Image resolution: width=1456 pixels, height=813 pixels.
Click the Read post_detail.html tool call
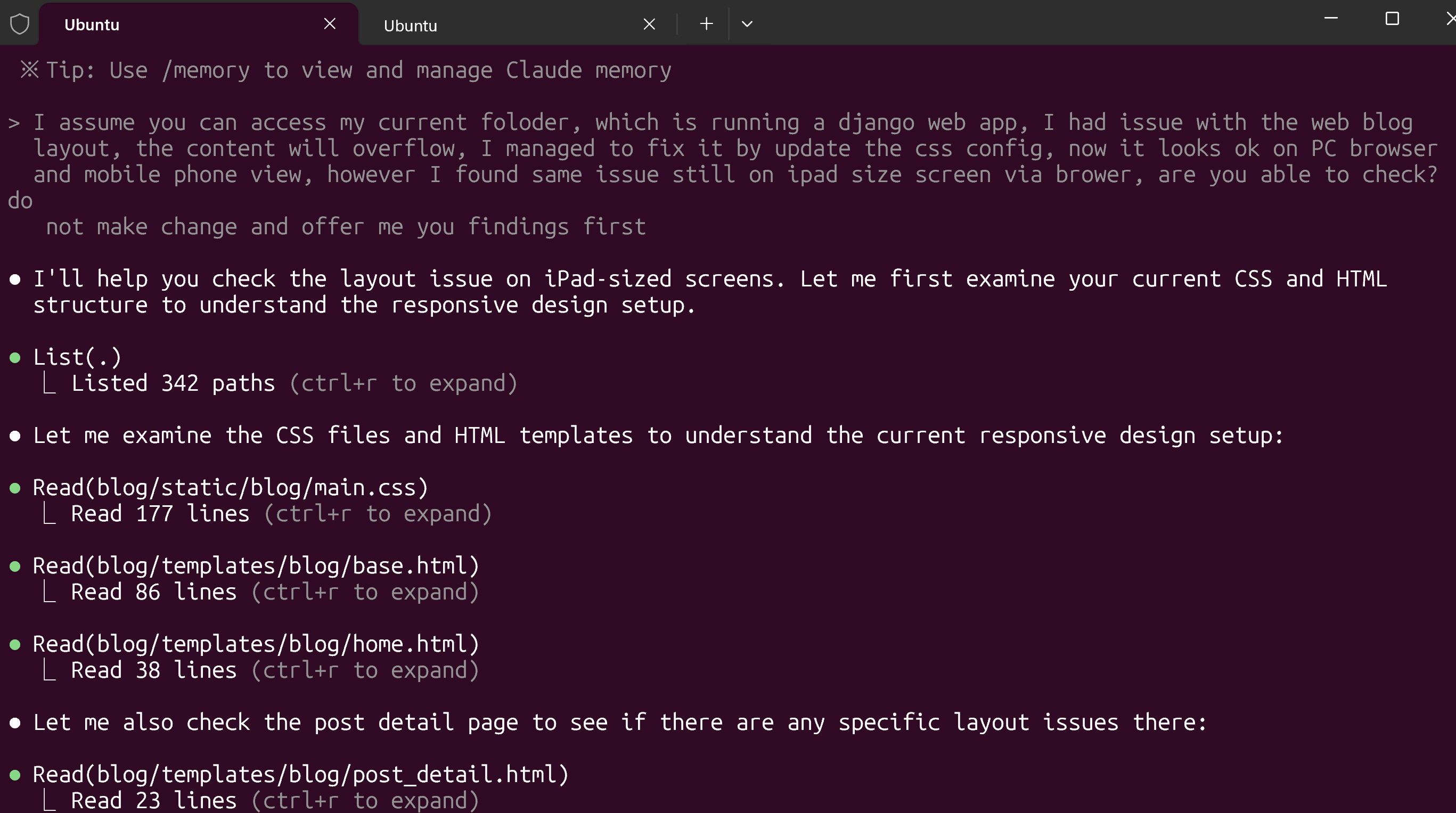[300, 775]
